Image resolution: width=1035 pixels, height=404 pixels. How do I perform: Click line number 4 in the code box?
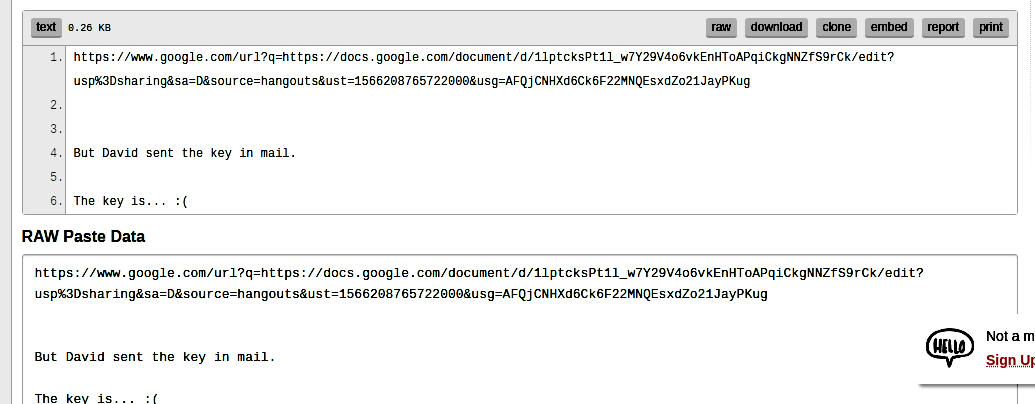pyautogui.click(x=56, y=153)
